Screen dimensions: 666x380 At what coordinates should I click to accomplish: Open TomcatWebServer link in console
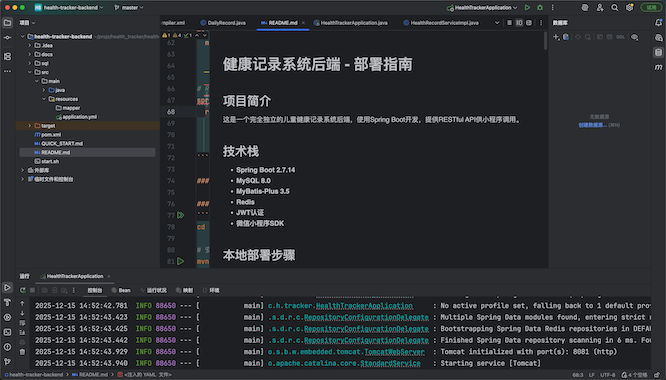tap(395, 352)
